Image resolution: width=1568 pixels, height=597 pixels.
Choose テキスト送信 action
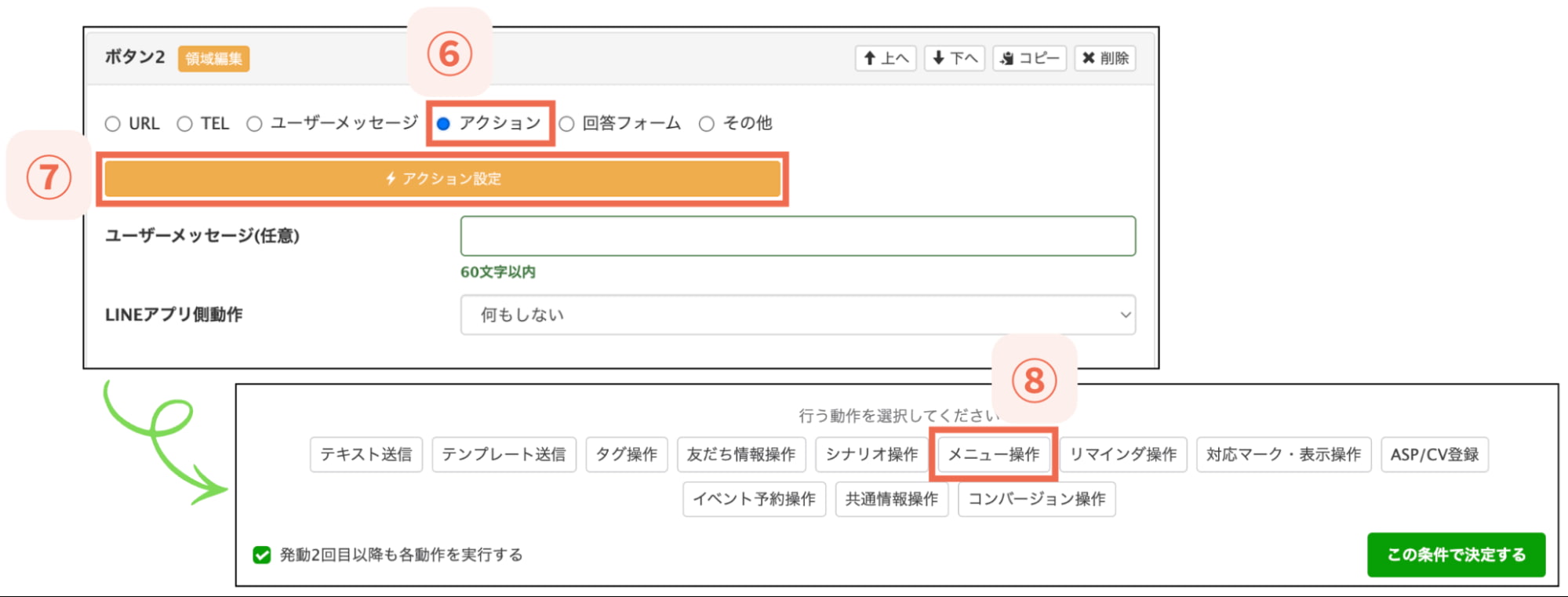[366, 454]
